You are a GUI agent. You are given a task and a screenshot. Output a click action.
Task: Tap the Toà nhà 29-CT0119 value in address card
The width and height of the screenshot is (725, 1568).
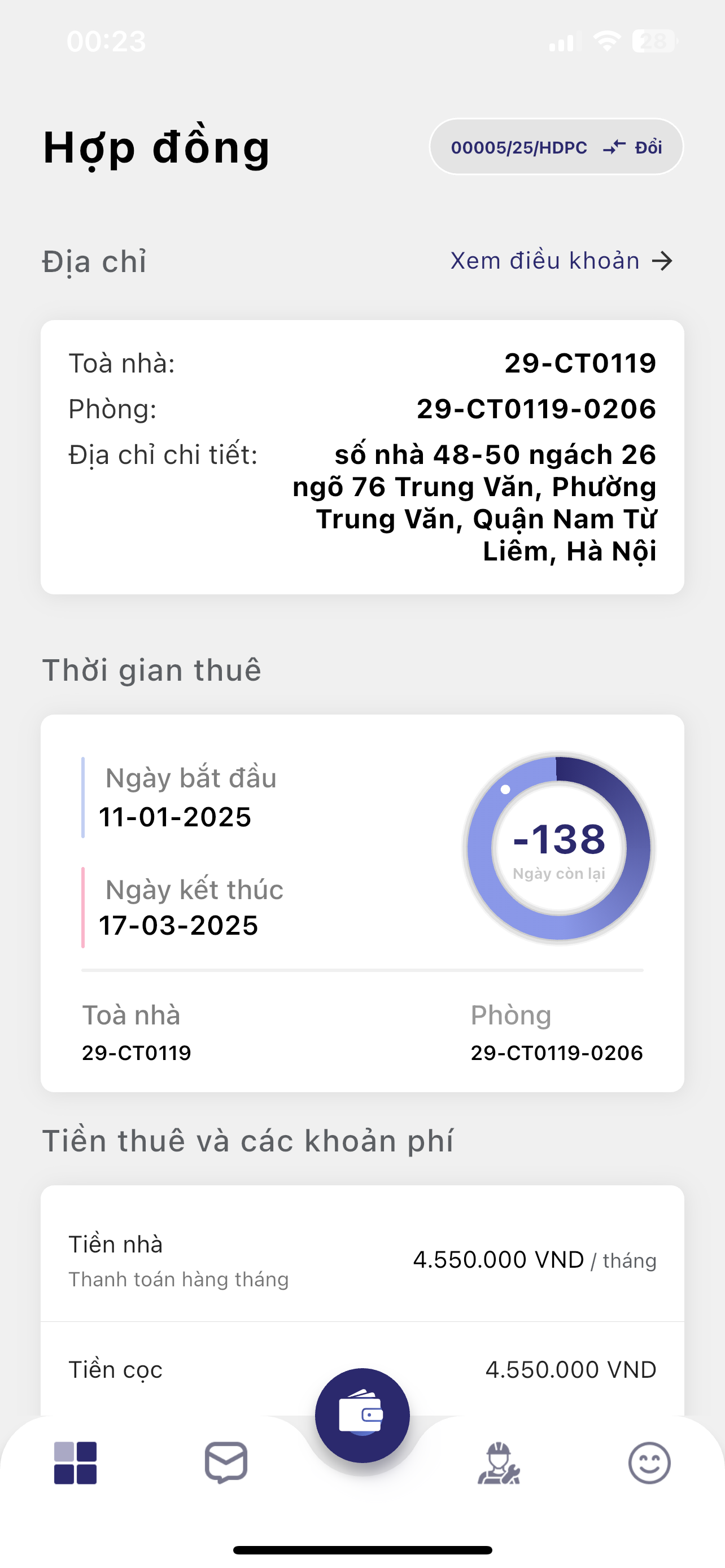click(580, 363)
